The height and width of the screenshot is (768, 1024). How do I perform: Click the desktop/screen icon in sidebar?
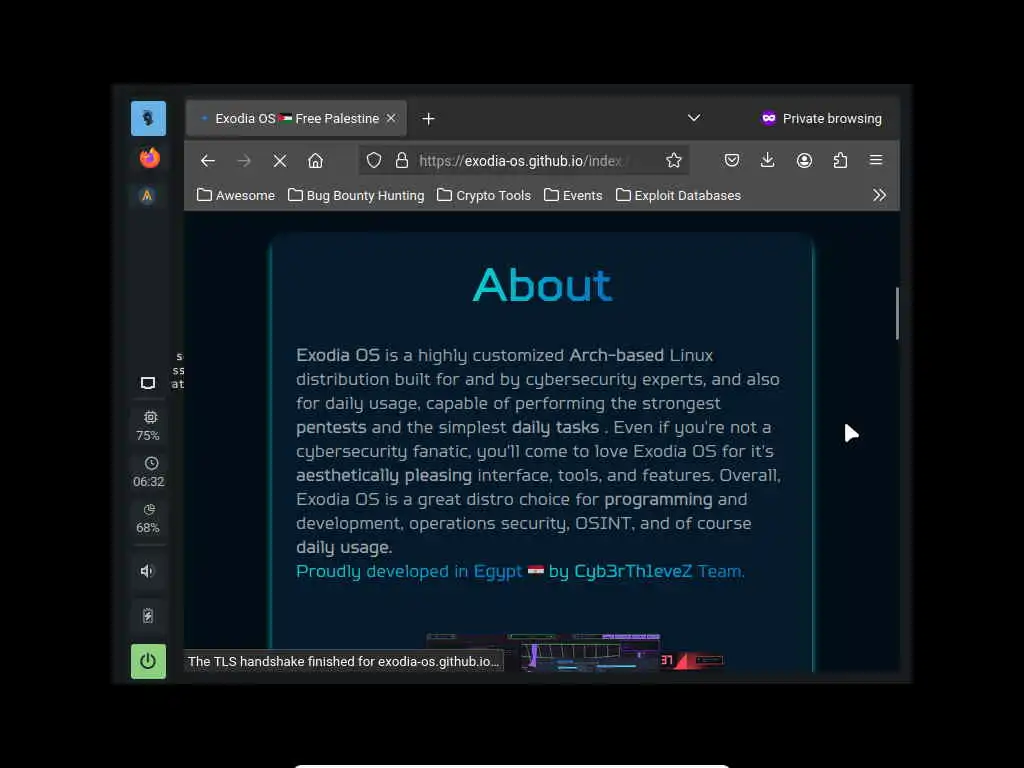click(148, 383)
